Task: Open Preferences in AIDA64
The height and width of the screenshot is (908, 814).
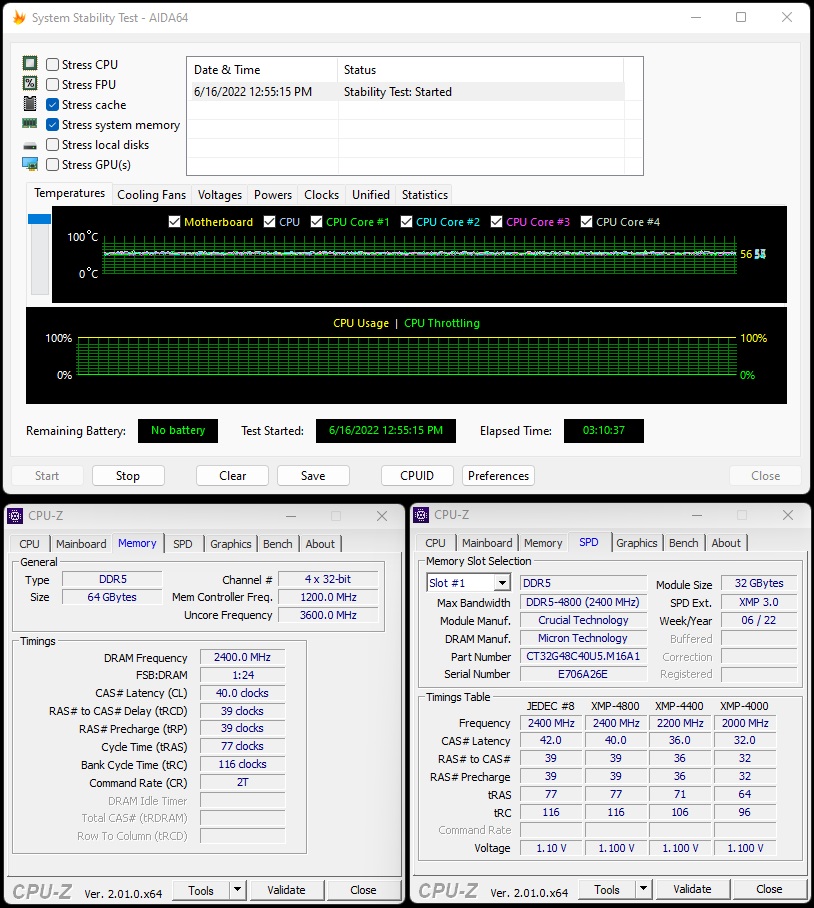Action: (498, 476)
